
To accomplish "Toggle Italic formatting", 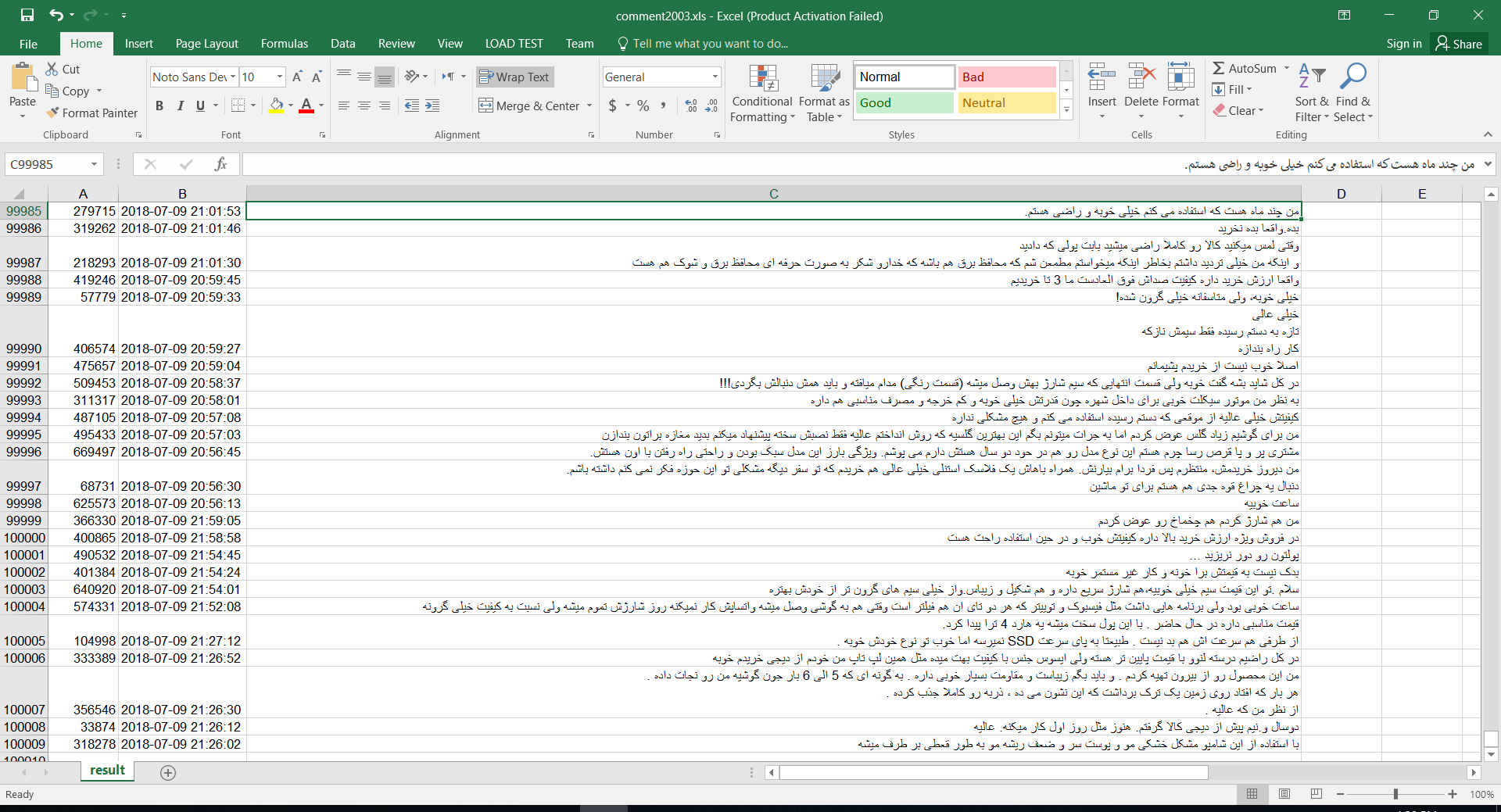I will pyautogui.click(x=180, y=106).
